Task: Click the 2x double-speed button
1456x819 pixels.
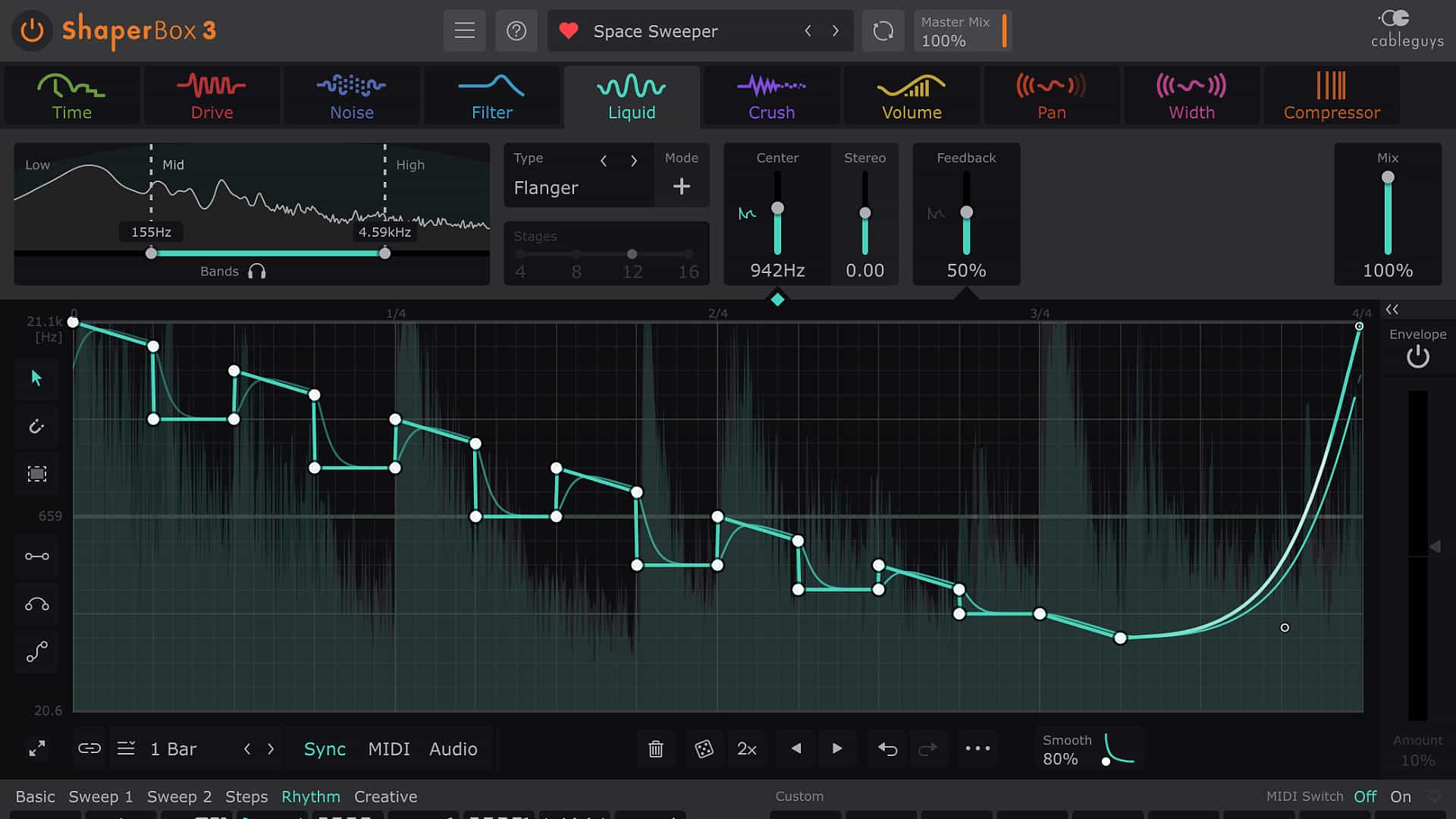Action: (746, 749)
